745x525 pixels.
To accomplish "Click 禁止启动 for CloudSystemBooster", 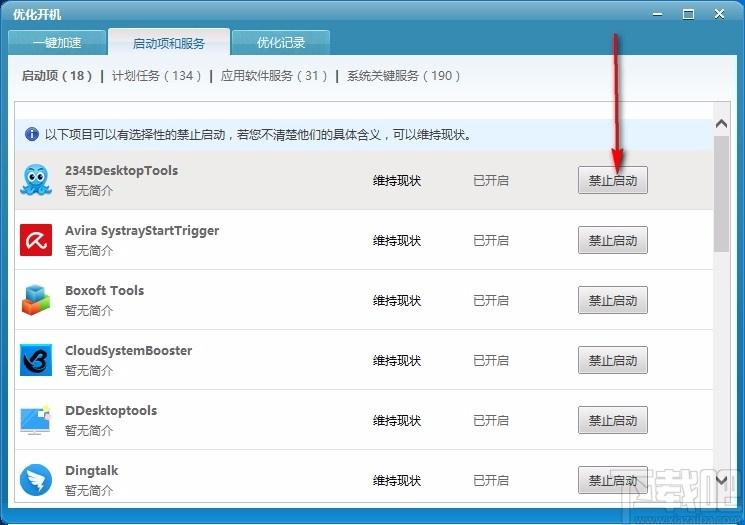I will (x=612, y=360).
